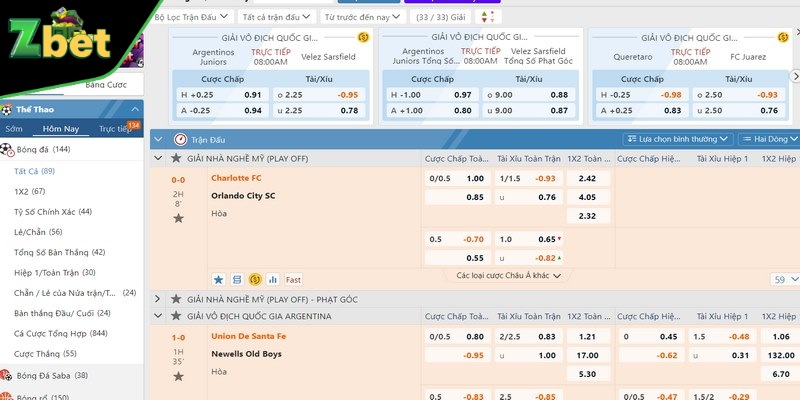Toggle favorite star for Union De Santa Fe match

(178, 376)
